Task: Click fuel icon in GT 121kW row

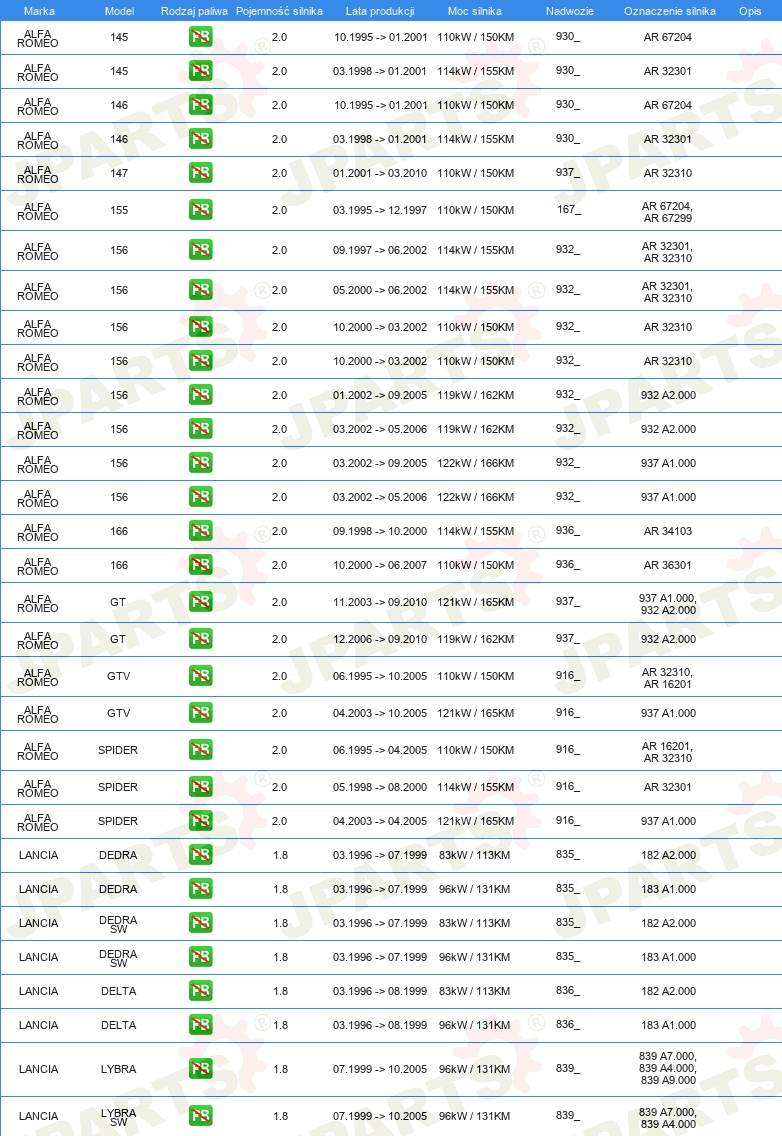Action: pos(201,602)
